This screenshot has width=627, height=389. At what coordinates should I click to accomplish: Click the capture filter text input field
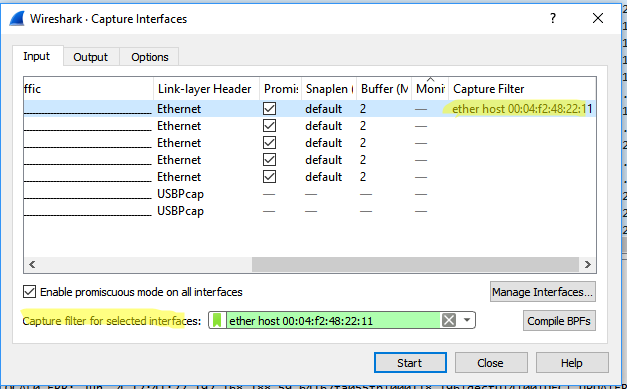pyautogui.click(x=333, y=320)
